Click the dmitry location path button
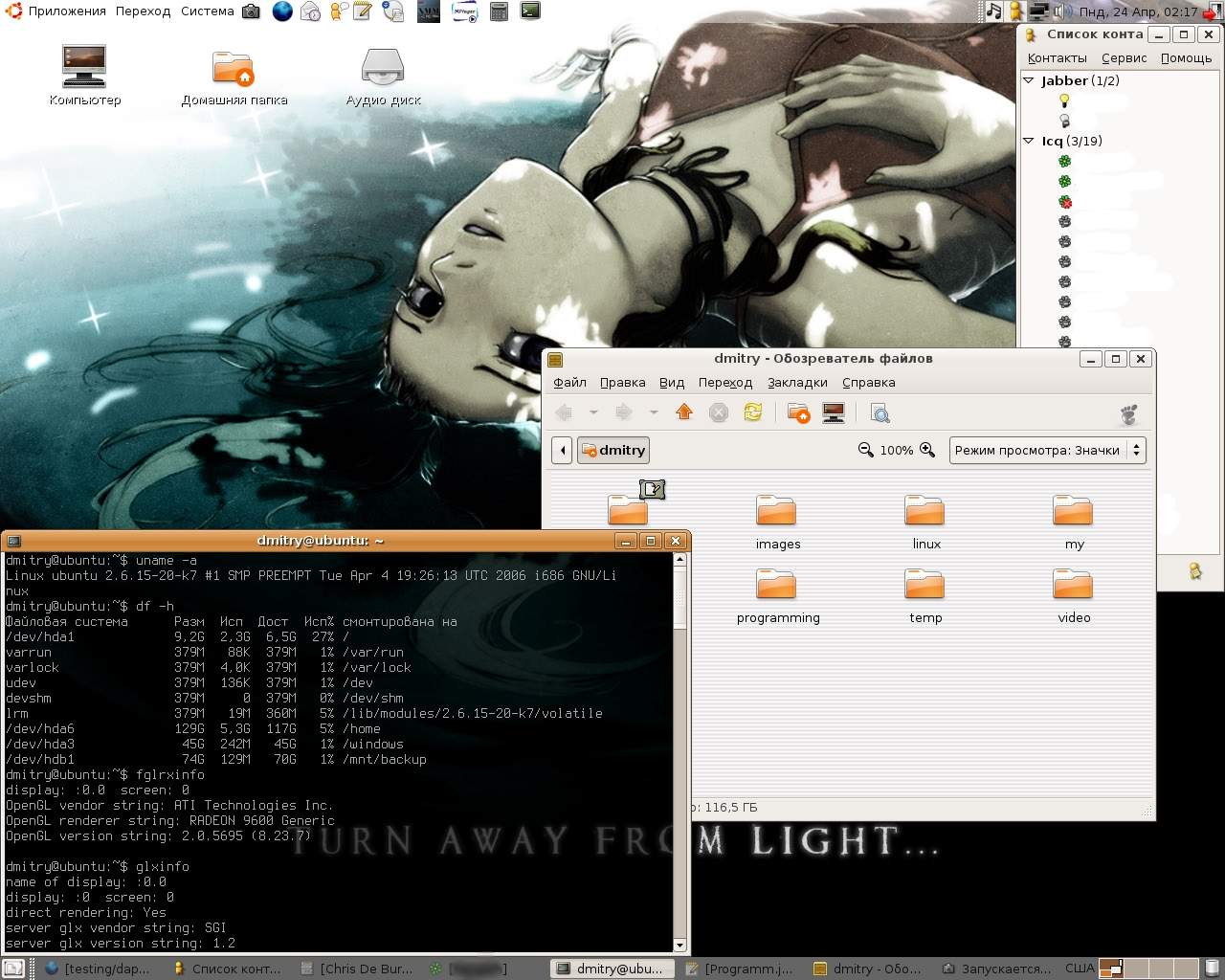The height and width of the screenshot is (980, 1225). tap(613, 450)
